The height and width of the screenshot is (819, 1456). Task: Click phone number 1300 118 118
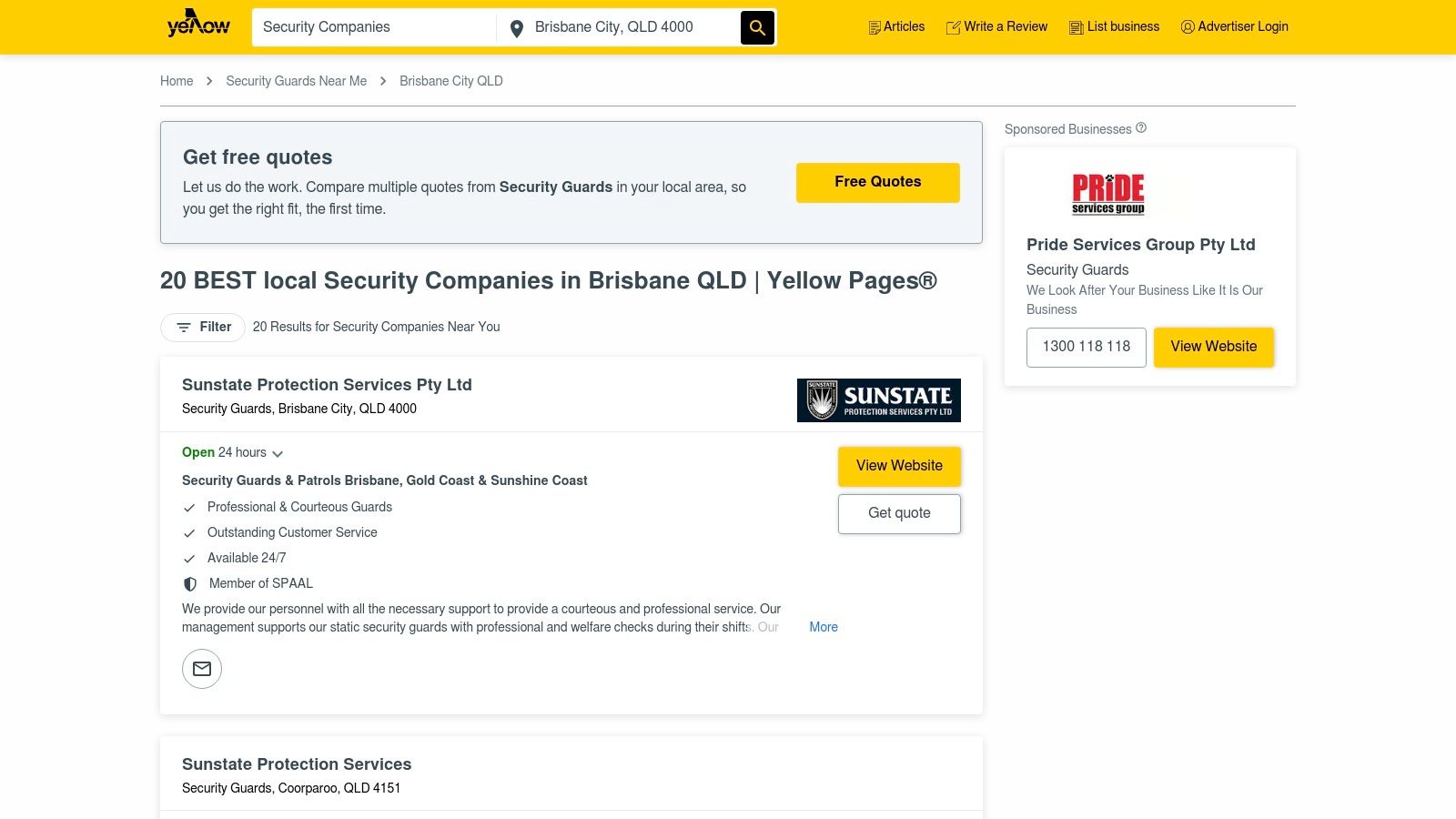[x=1086, y=347]
